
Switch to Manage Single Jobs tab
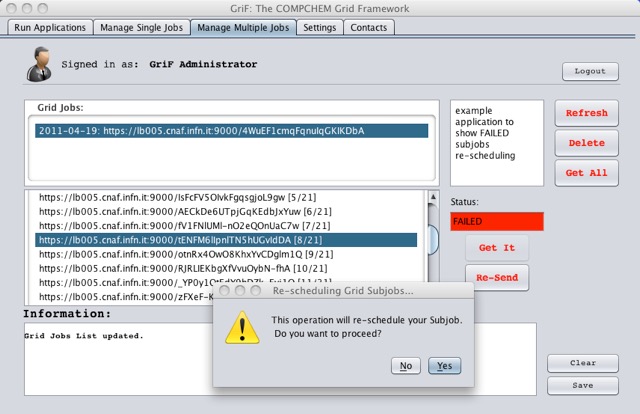142,27
